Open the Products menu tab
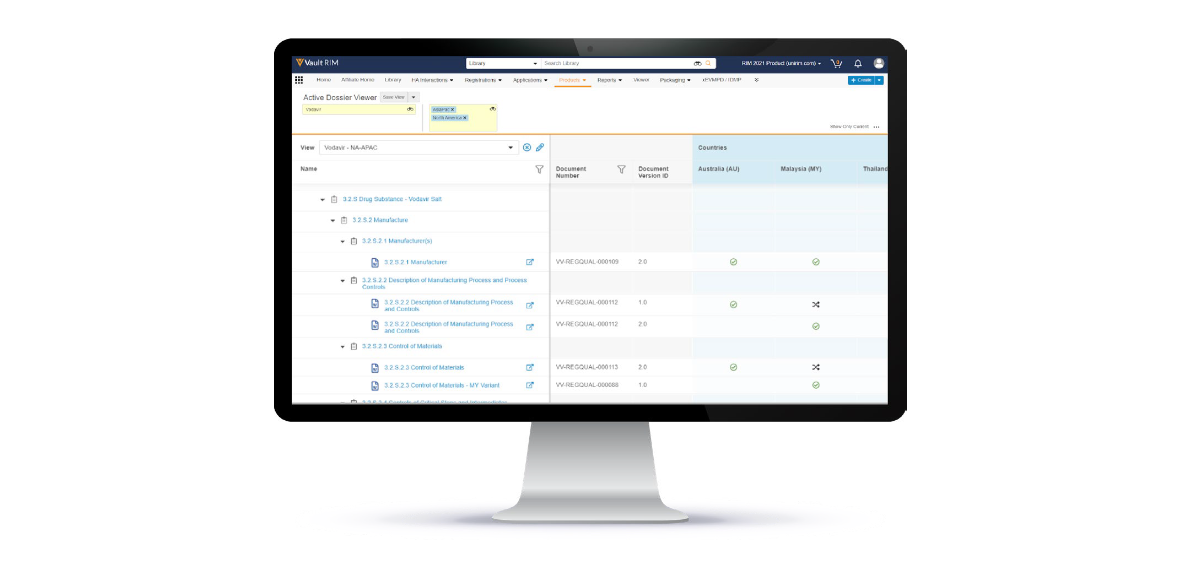The height and width of the screenshot is (564, 1196). 572,80
